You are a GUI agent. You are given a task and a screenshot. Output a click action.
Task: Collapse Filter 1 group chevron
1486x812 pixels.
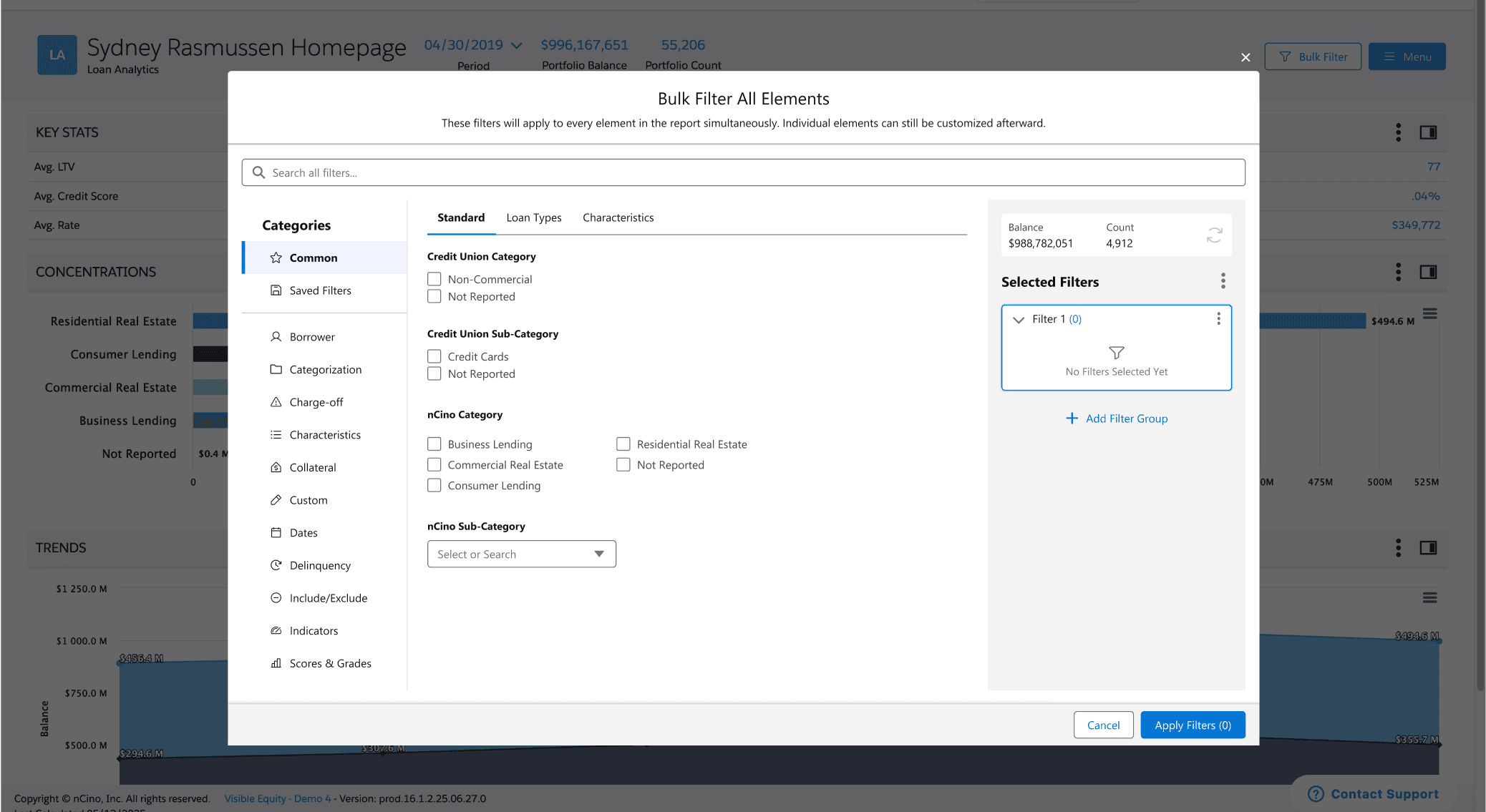[1019, 320]
